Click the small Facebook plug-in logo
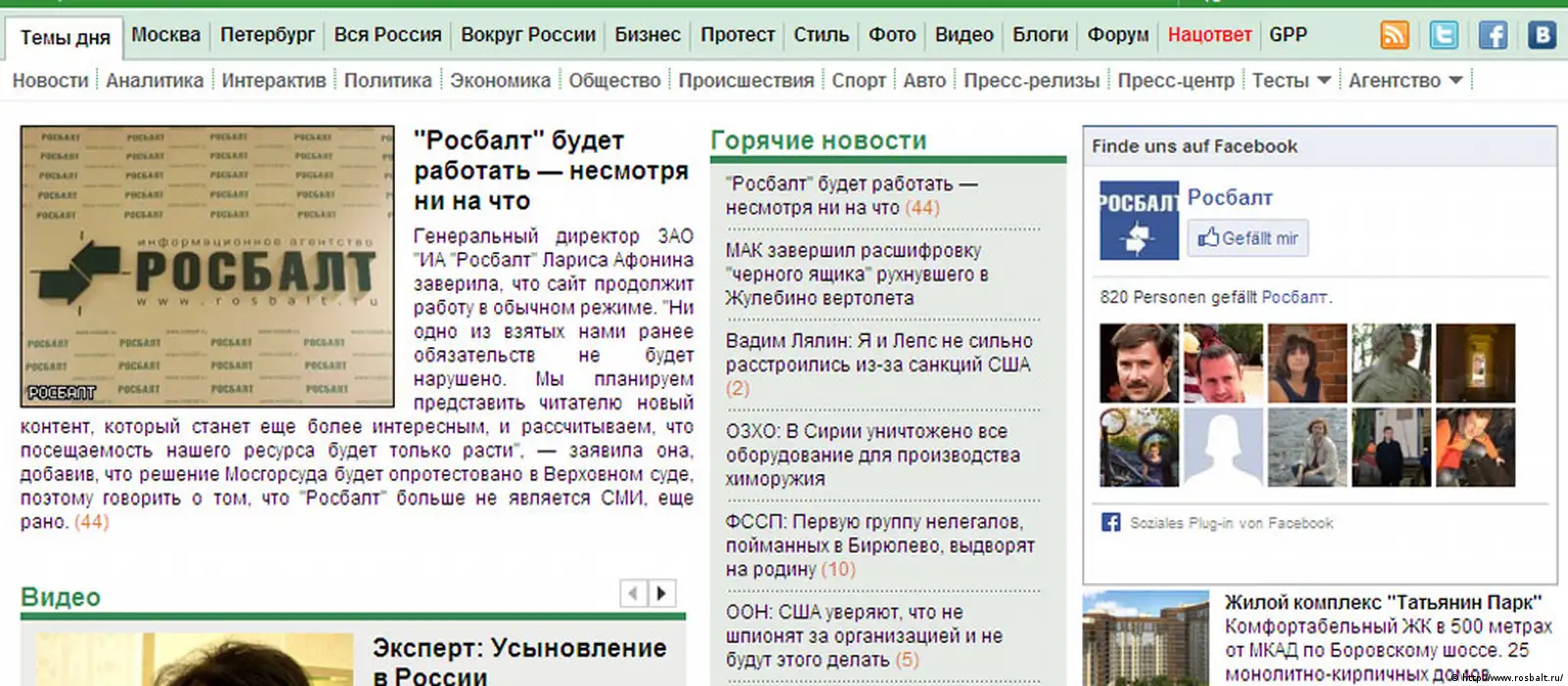 [1110, 522]
